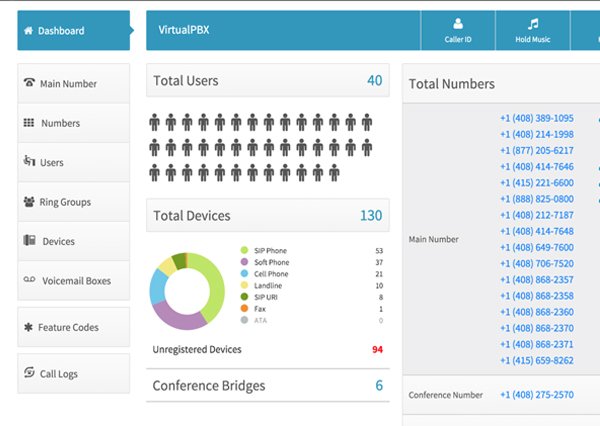
Task: Open Voicemail Boxes page
Action: [x=73, y=281]
